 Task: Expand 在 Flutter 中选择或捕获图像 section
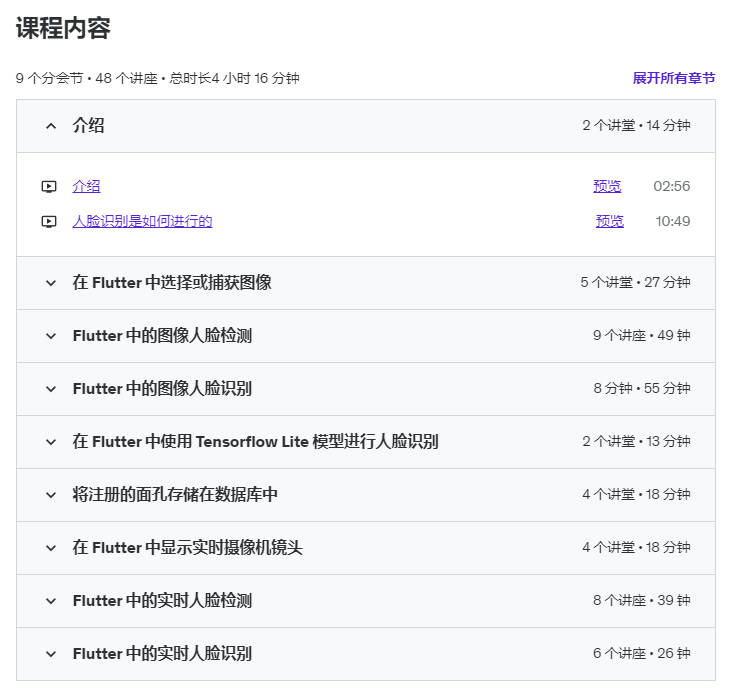[51, 283]
